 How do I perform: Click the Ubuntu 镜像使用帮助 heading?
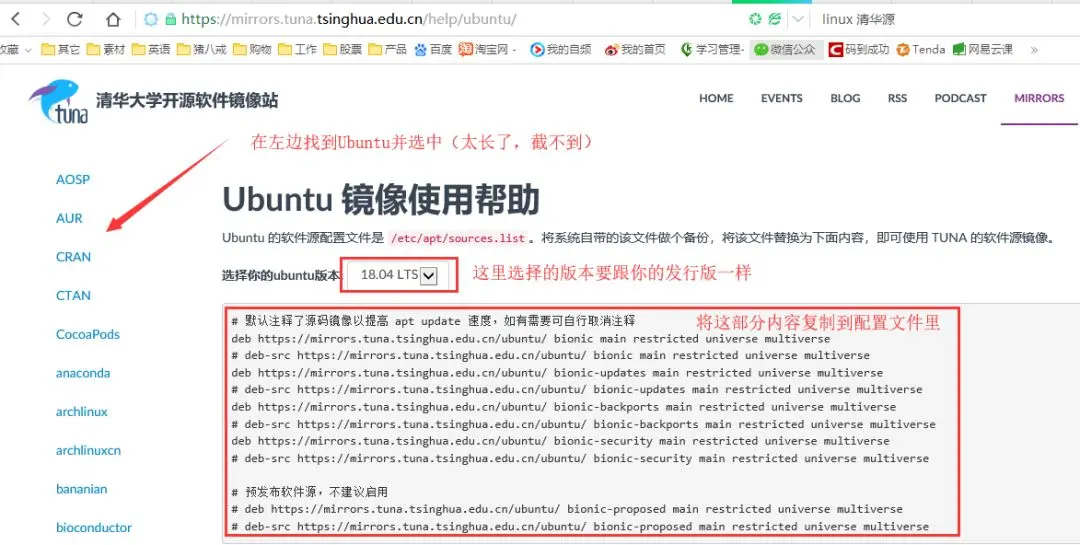380,200
